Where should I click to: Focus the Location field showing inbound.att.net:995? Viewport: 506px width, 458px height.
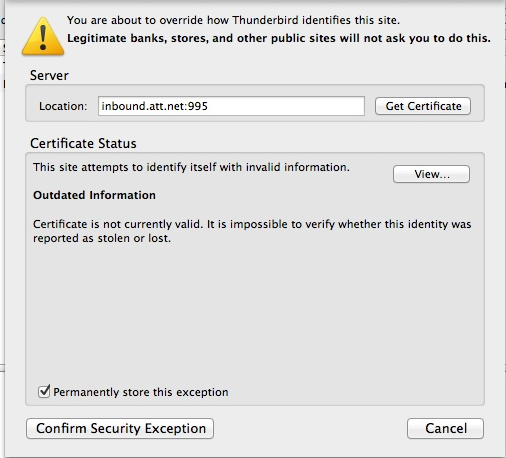tap(231, 106)
